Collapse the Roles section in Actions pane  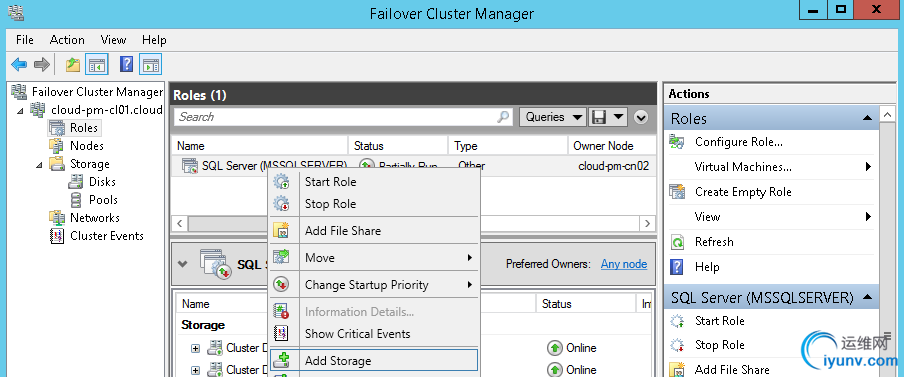point(867,118)
